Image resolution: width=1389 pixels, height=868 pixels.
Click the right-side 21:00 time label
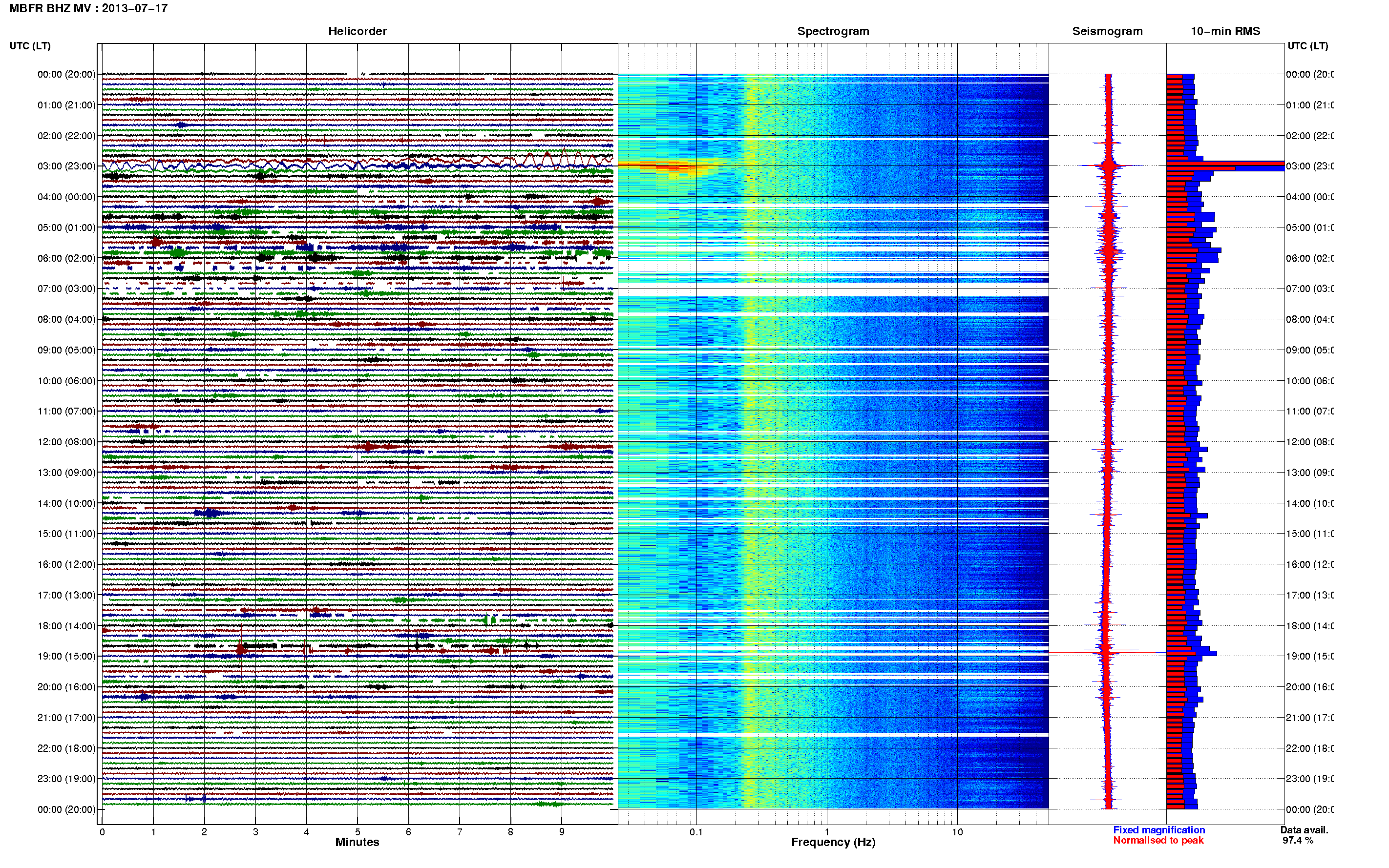coord(1309,718)
